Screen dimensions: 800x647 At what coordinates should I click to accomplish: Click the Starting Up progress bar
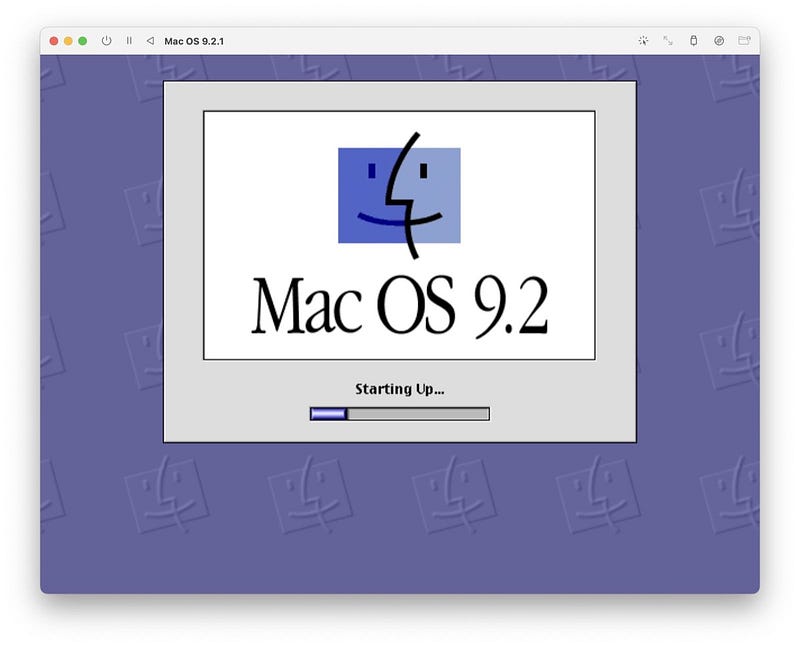click(x=399, y=414)
